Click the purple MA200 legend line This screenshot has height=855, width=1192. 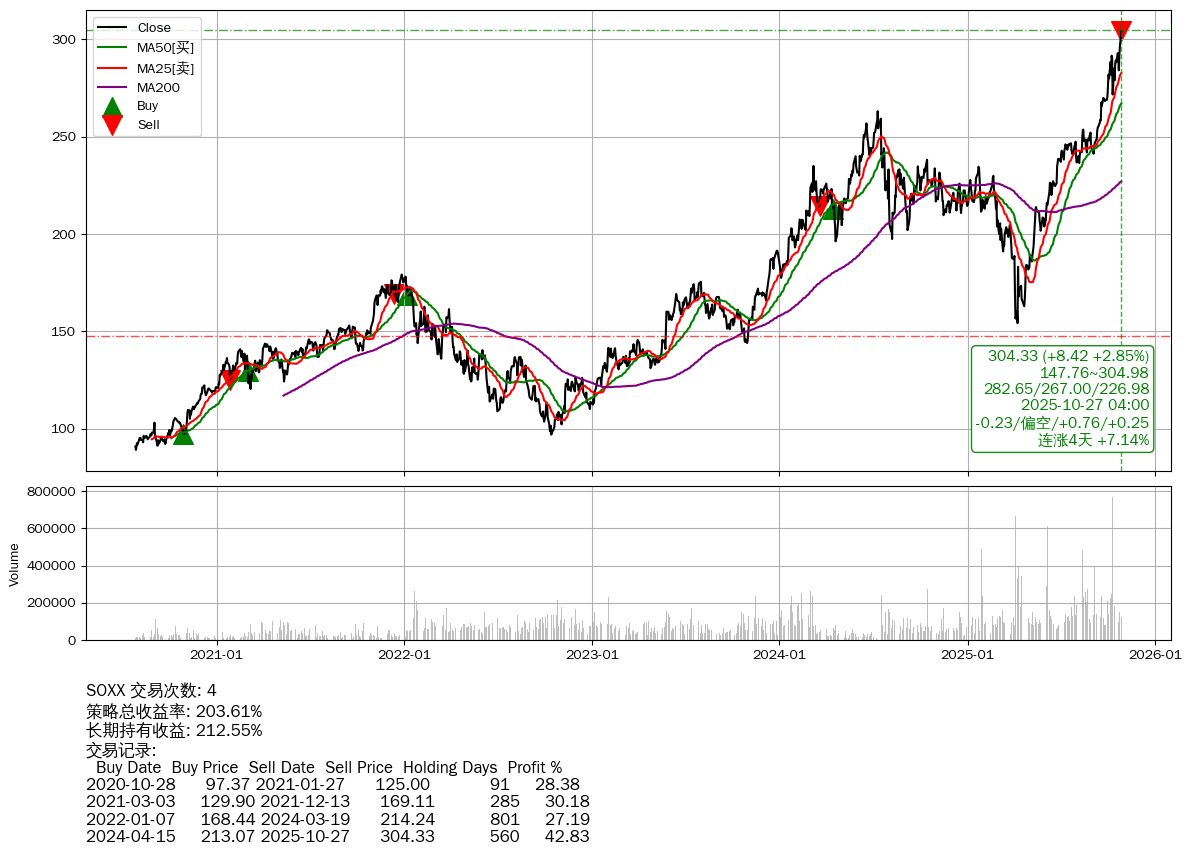[112, 87]
